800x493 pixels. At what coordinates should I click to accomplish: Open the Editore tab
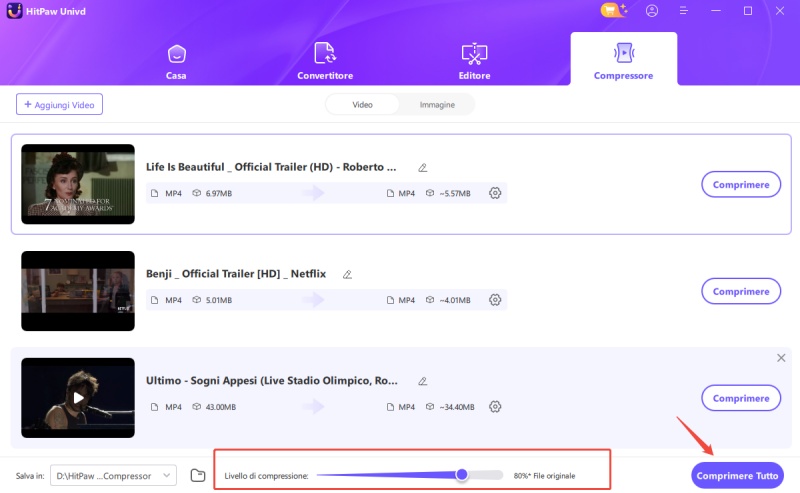pos(474,61)
